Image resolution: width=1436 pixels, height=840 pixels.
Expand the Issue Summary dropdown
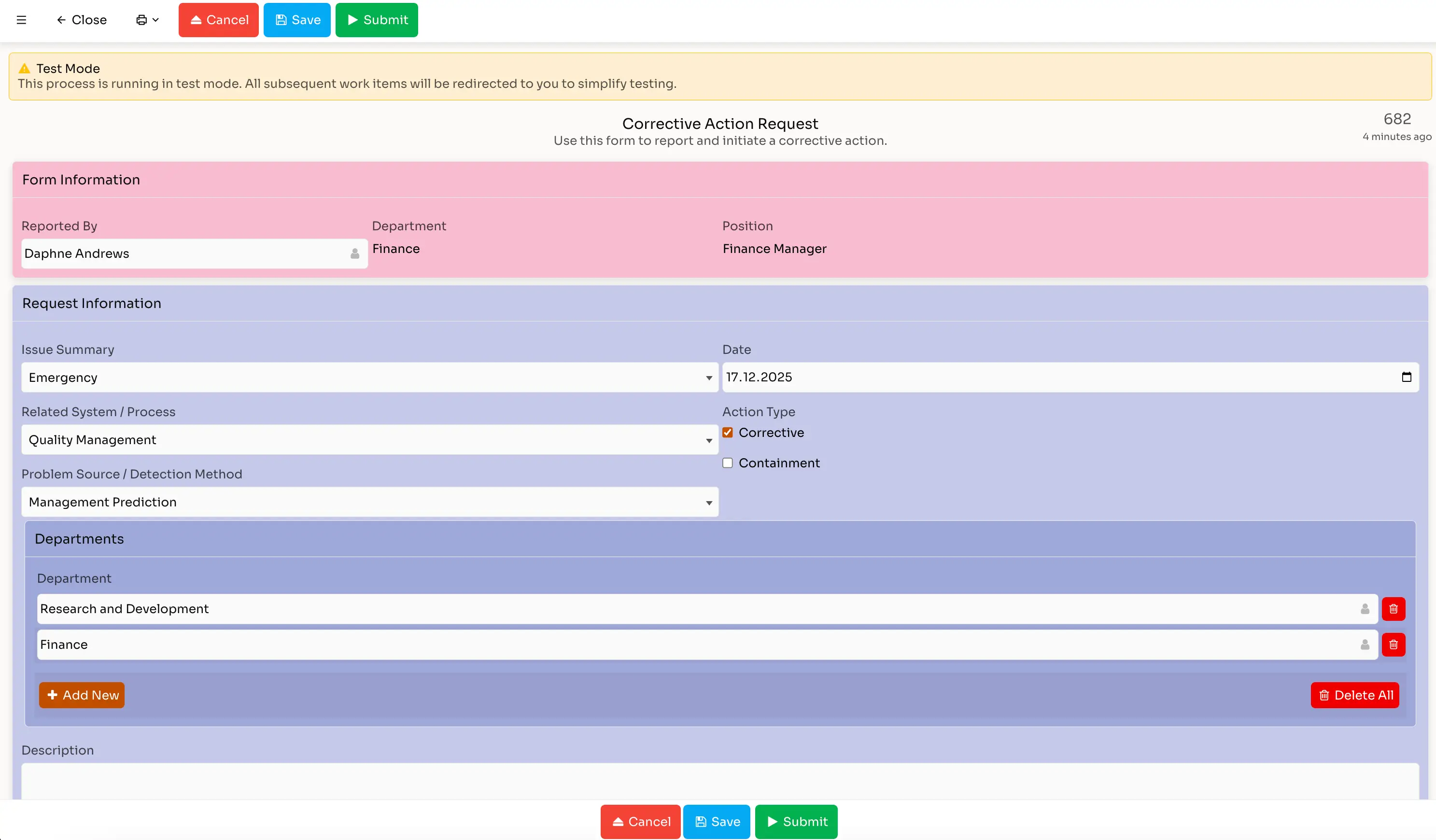click(x=369, y=377)
